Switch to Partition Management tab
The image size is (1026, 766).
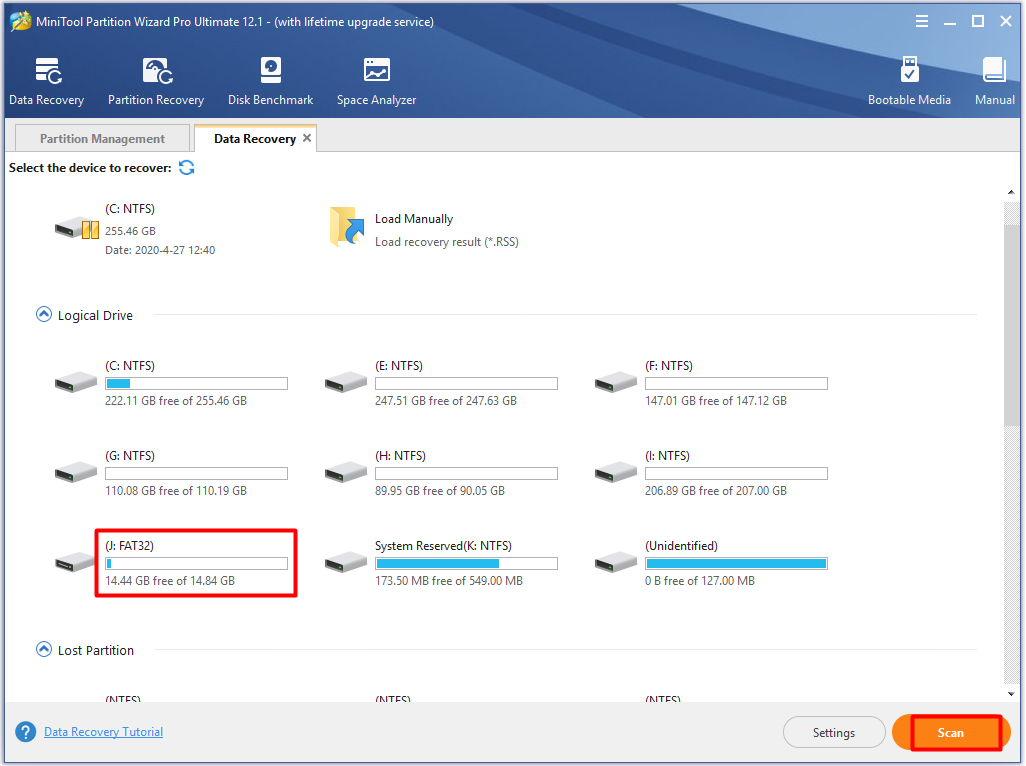point(103,139)
